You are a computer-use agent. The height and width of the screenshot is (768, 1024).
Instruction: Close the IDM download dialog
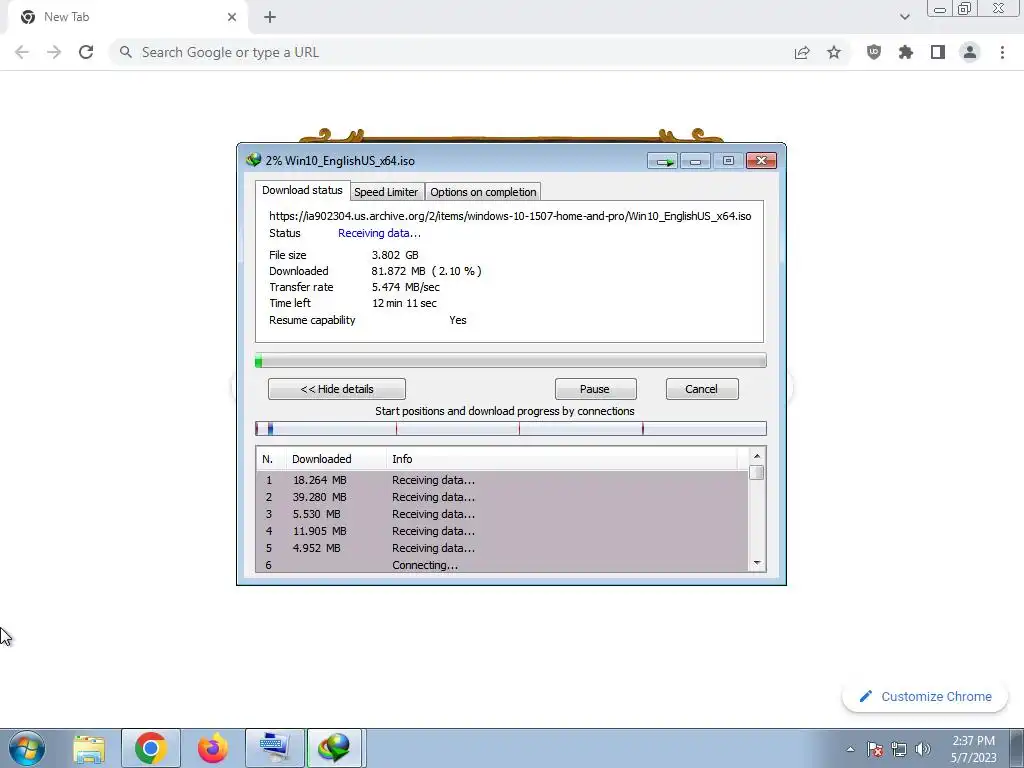tap(761, 161)
